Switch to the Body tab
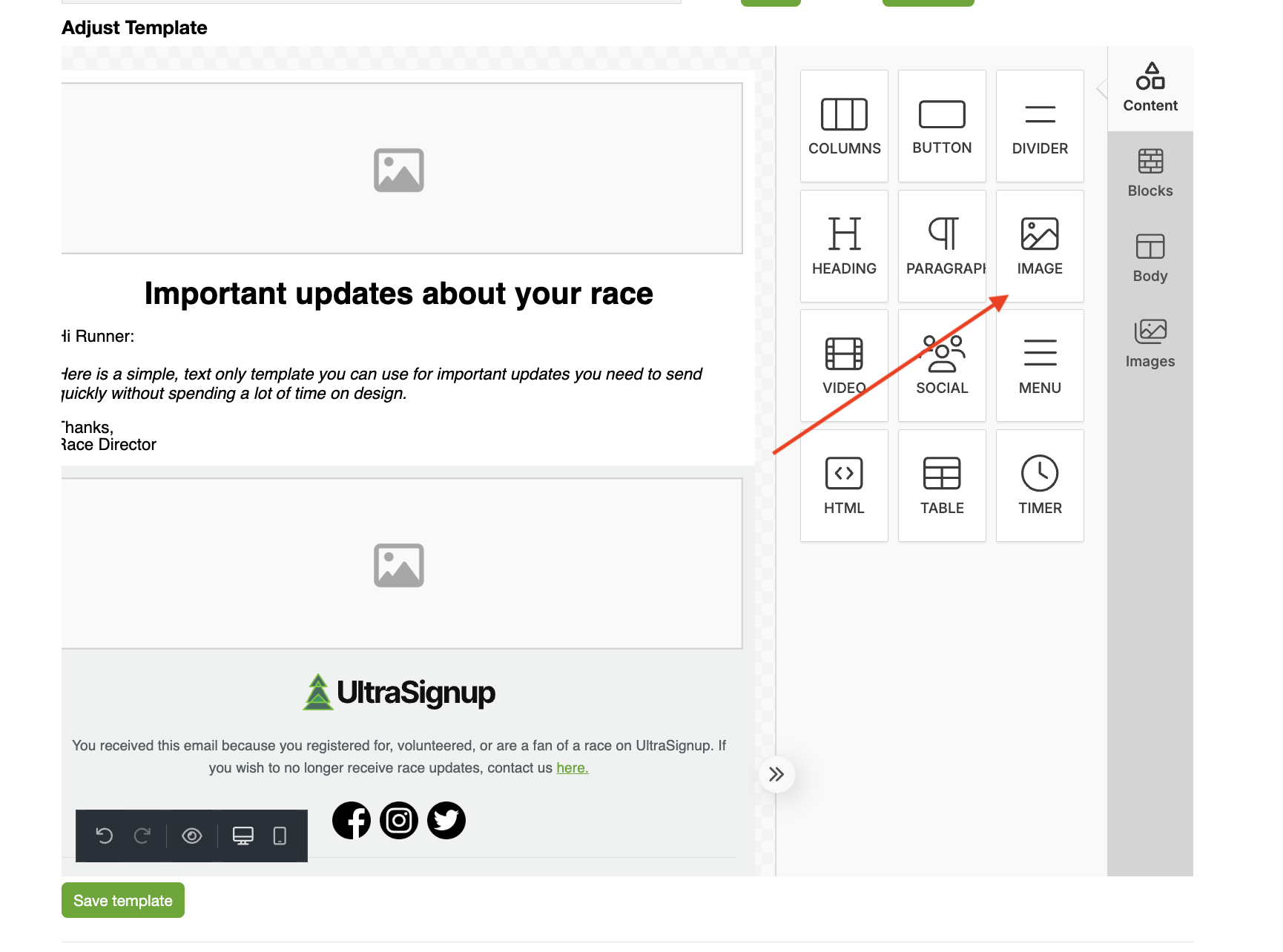The image size is (1283, 952). [1150, 259]
